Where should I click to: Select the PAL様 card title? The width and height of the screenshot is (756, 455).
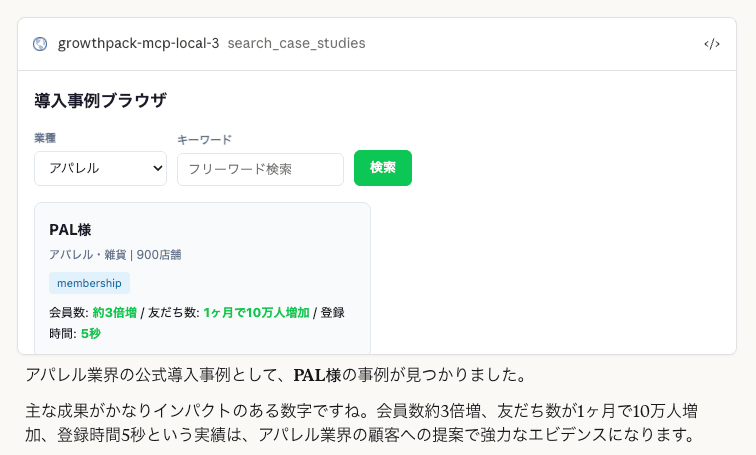70,230
